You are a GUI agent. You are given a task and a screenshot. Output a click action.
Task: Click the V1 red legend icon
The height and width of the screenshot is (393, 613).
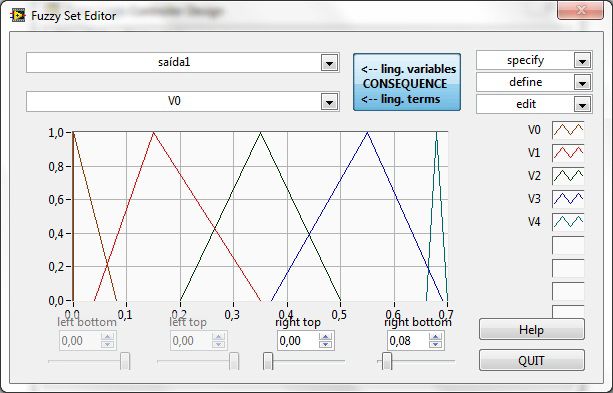point(568,153)
